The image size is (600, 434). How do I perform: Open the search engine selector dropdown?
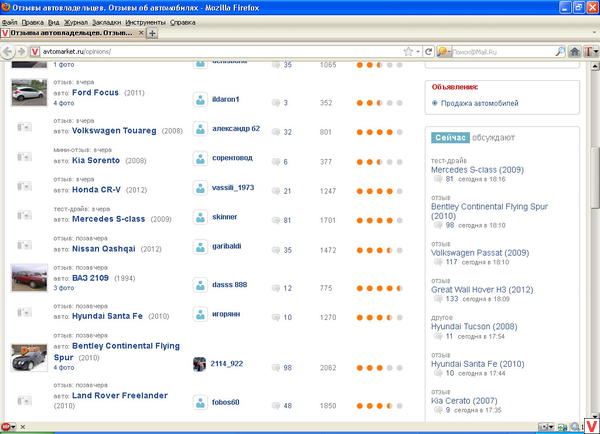point(444,51)
